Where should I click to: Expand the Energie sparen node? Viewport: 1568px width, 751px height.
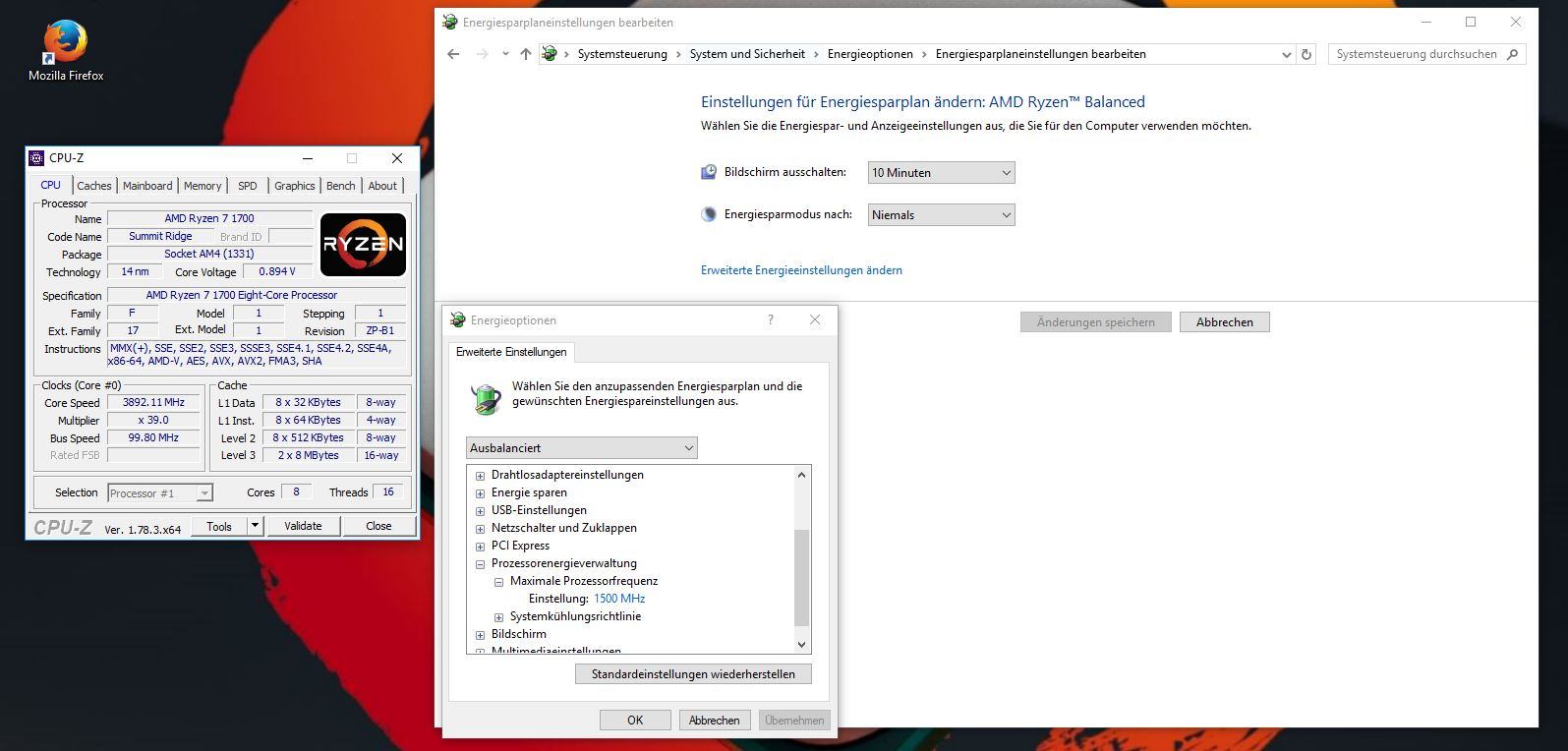480,493
